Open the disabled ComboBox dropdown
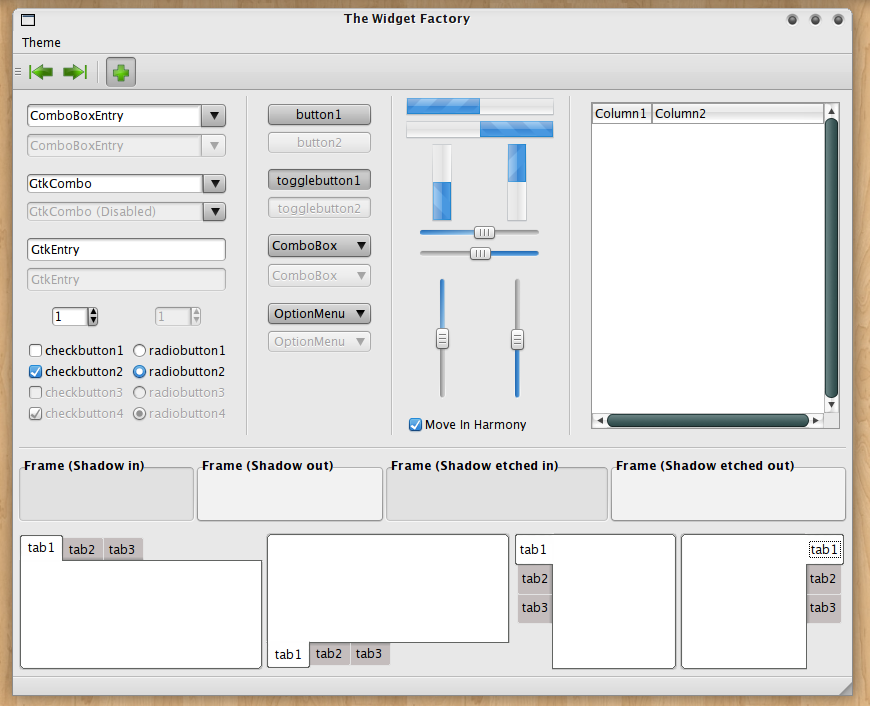The image size is (870, 706). [x=319, y=275]
